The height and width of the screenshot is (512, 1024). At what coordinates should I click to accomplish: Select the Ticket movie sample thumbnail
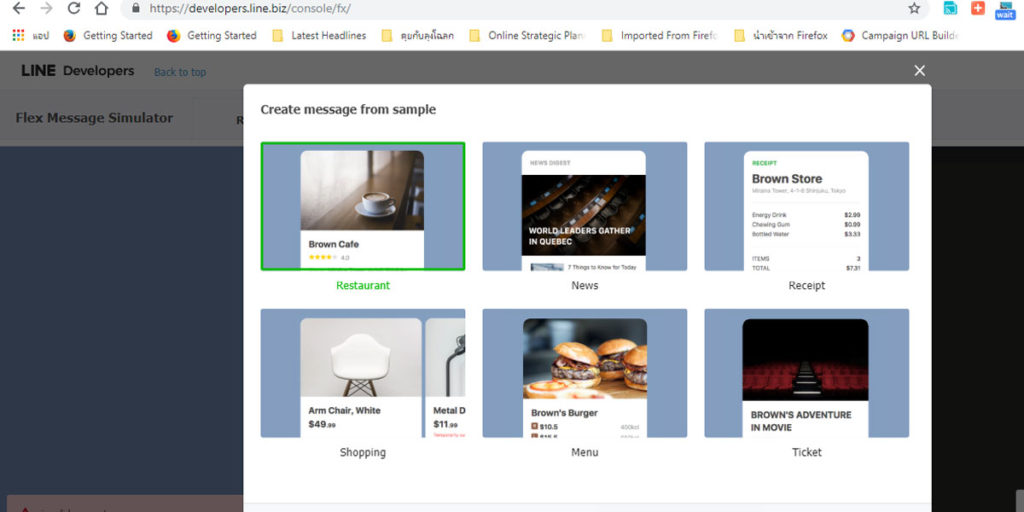coord(807,373)
